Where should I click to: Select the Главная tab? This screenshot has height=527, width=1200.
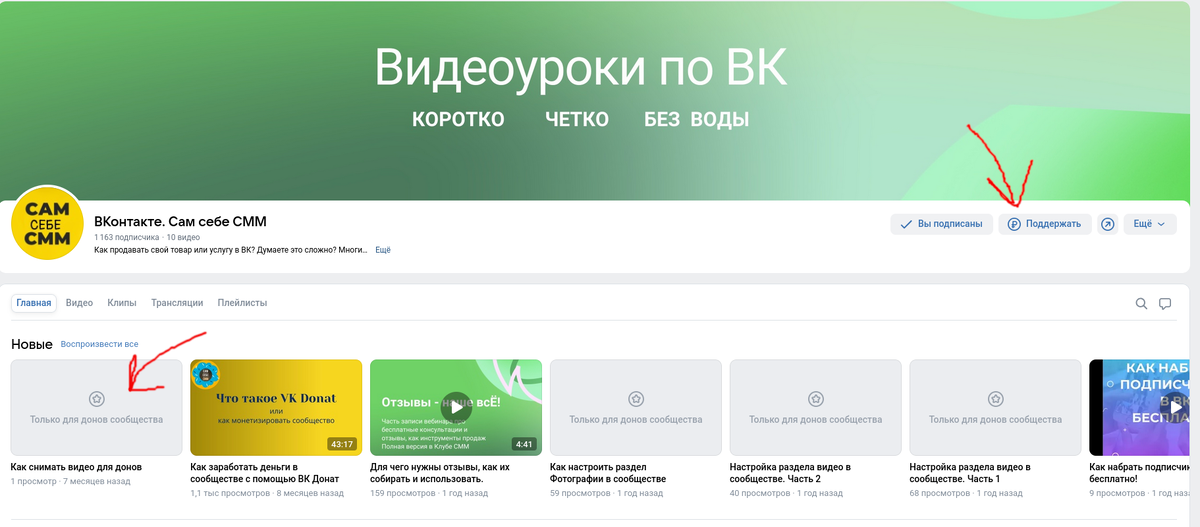pos(34,302)
